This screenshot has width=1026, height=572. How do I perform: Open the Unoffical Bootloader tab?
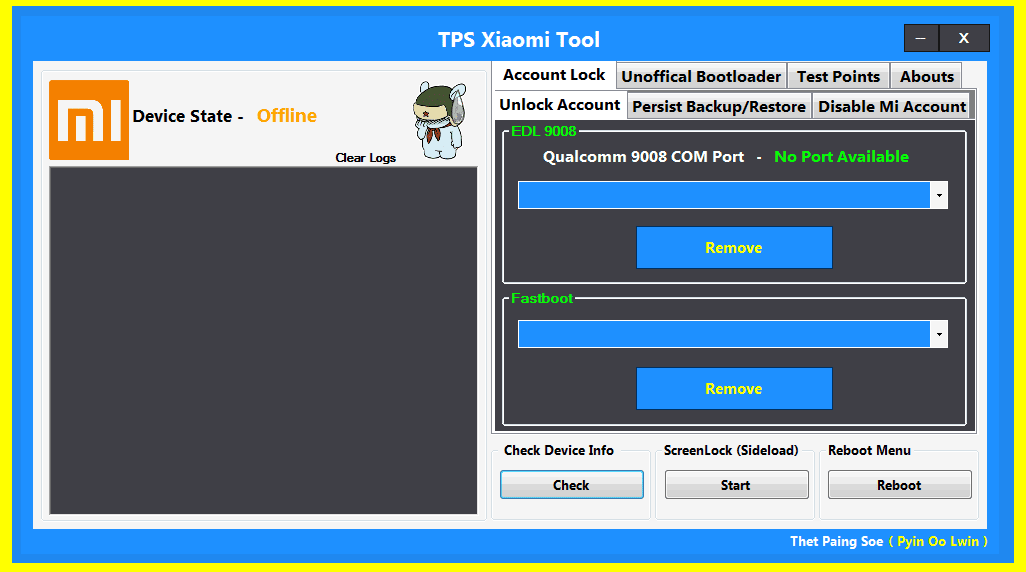point(701,77)
